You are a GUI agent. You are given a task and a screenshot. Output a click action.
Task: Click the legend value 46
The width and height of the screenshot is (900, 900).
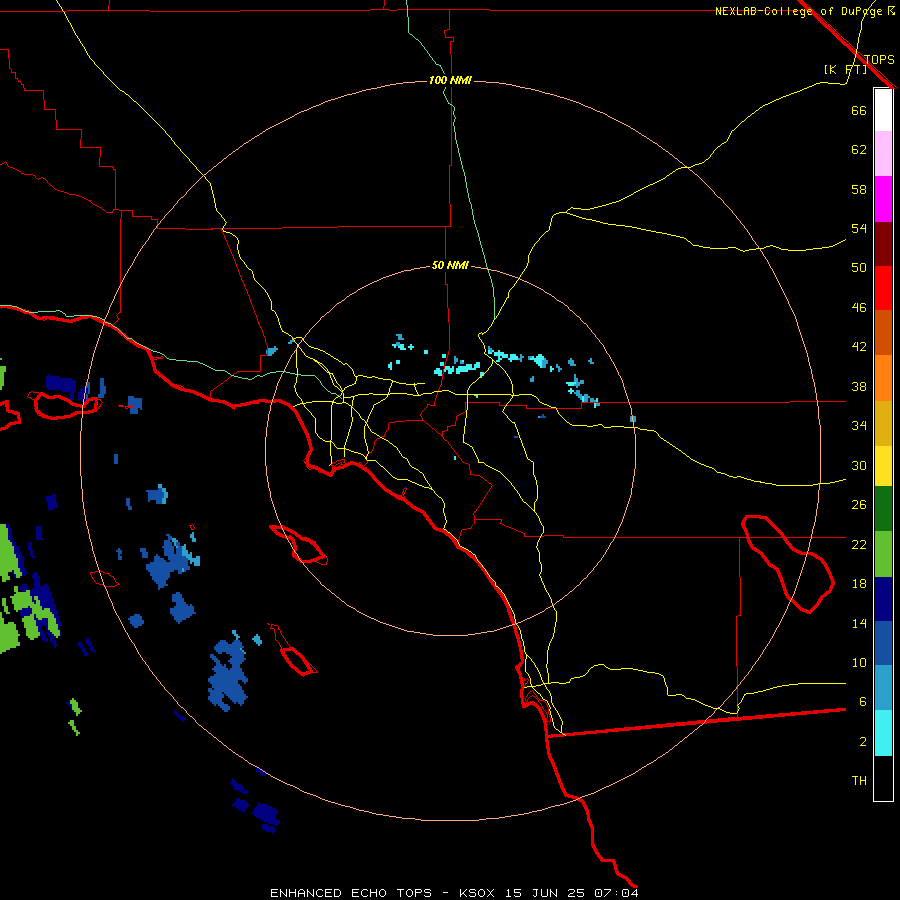(x=859, y=308)
